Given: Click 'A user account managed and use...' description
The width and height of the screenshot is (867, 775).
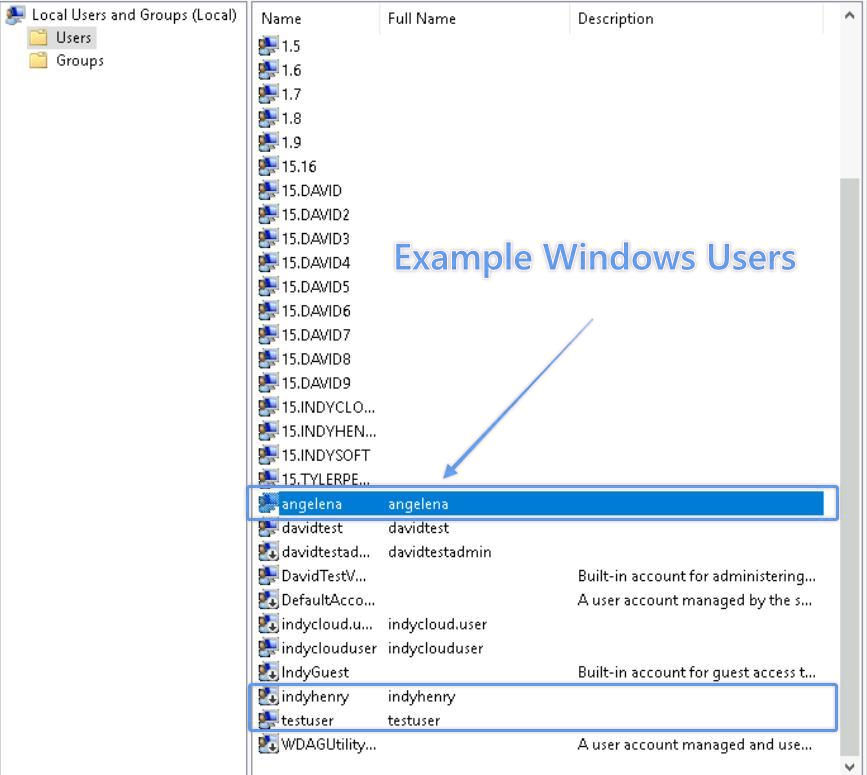Looking at the screenshot, I should tap(694, 745).
